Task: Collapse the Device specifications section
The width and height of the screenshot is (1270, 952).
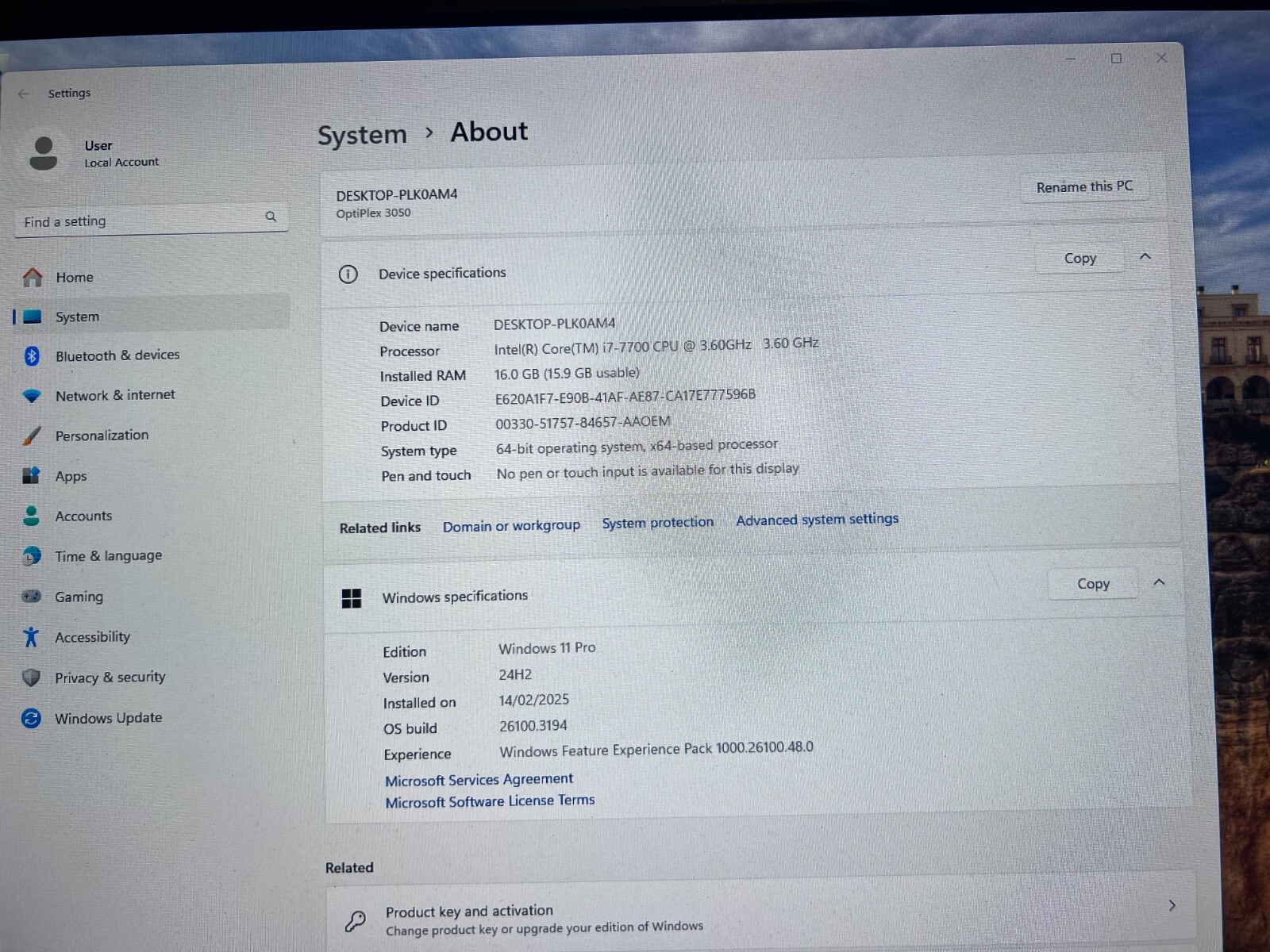Action: point(1145,256)
